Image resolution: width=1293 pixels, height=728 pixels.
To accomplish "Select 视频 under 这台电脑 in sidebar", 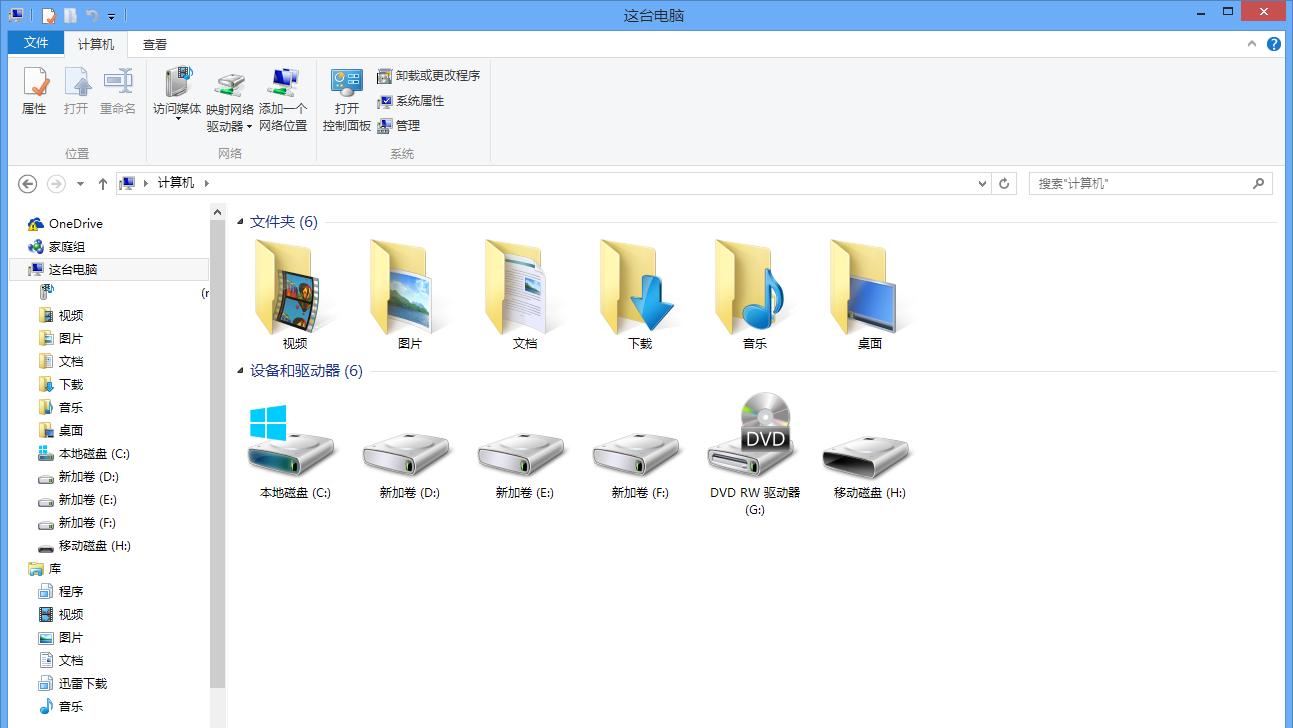I will (x=71, y=316).
